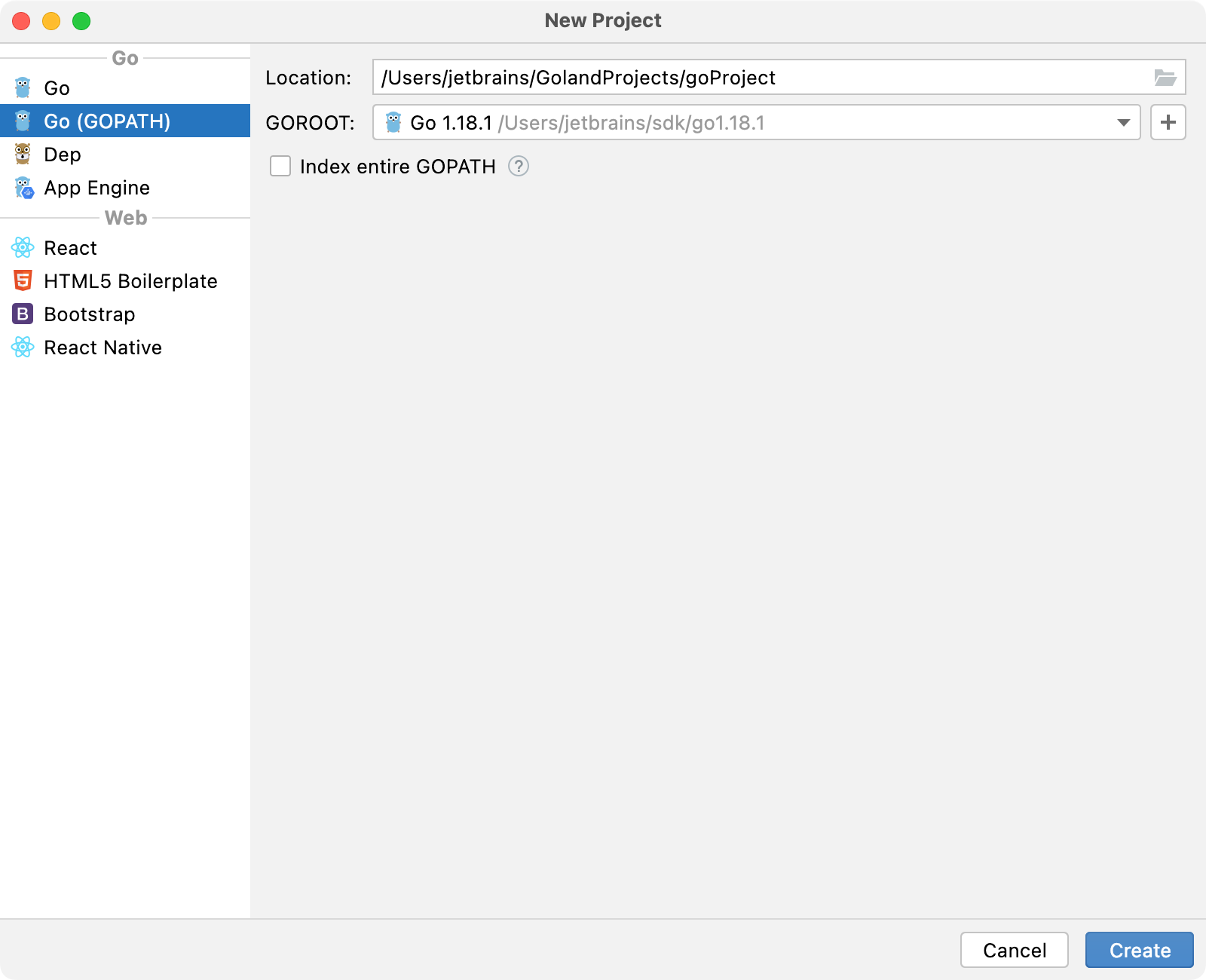Click the gopher icon inside the GOROOT field
Image resolution: width=1206 pixels, height=980 pixels.
(394, 122)
